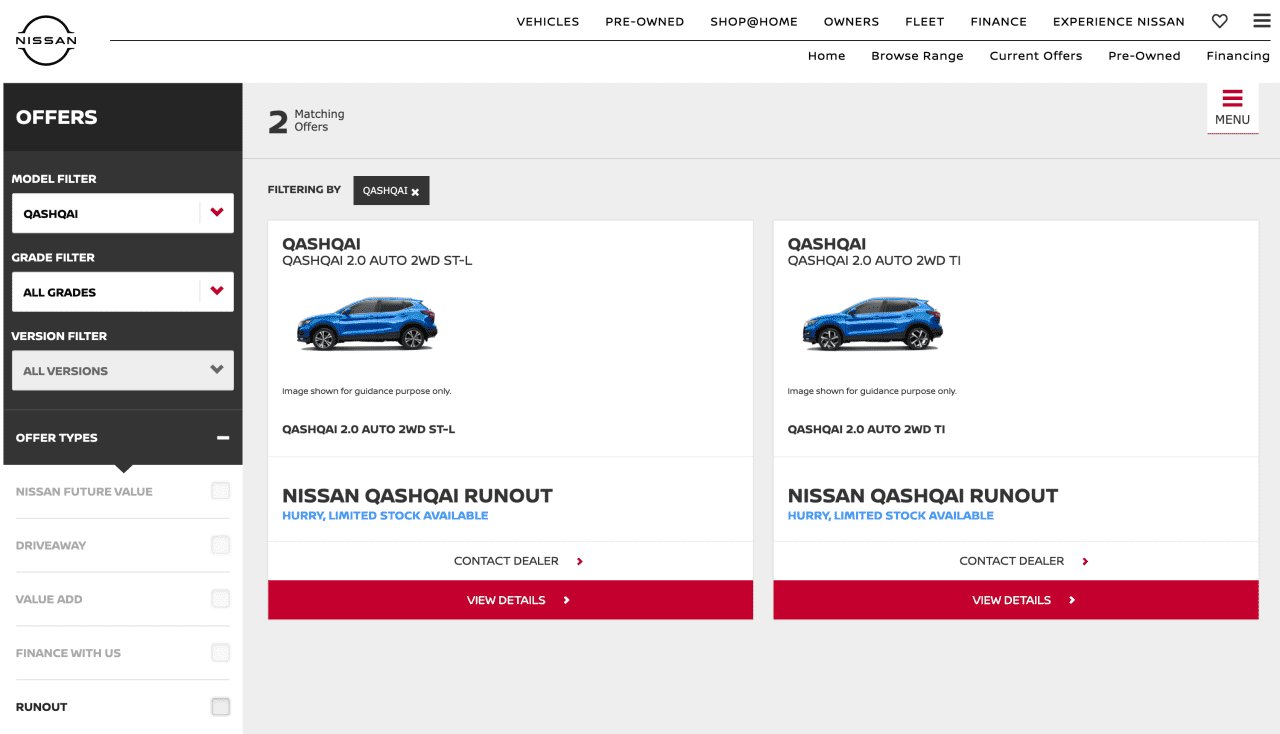
Task: Open the Fleet menu
Action: (925, 22)
